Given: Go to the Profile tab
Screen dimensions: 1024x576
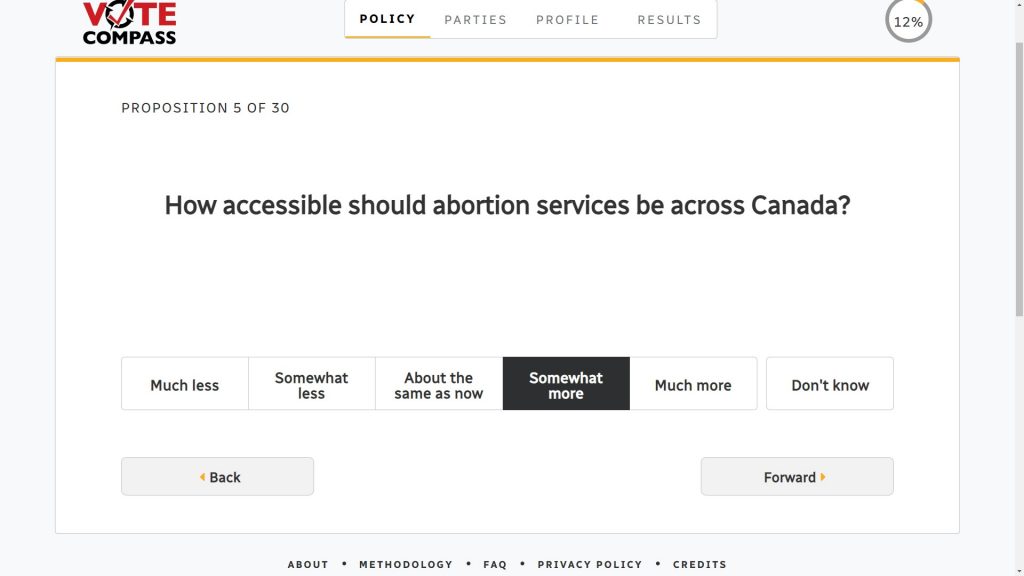Looking at the screenshot, I should [x=567, y=19].
